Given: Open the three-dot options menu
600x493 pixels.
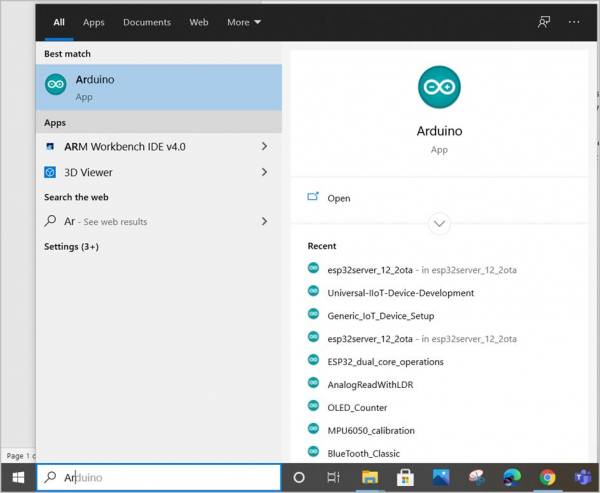Looking at the screenshot, I should coord(574,22).
